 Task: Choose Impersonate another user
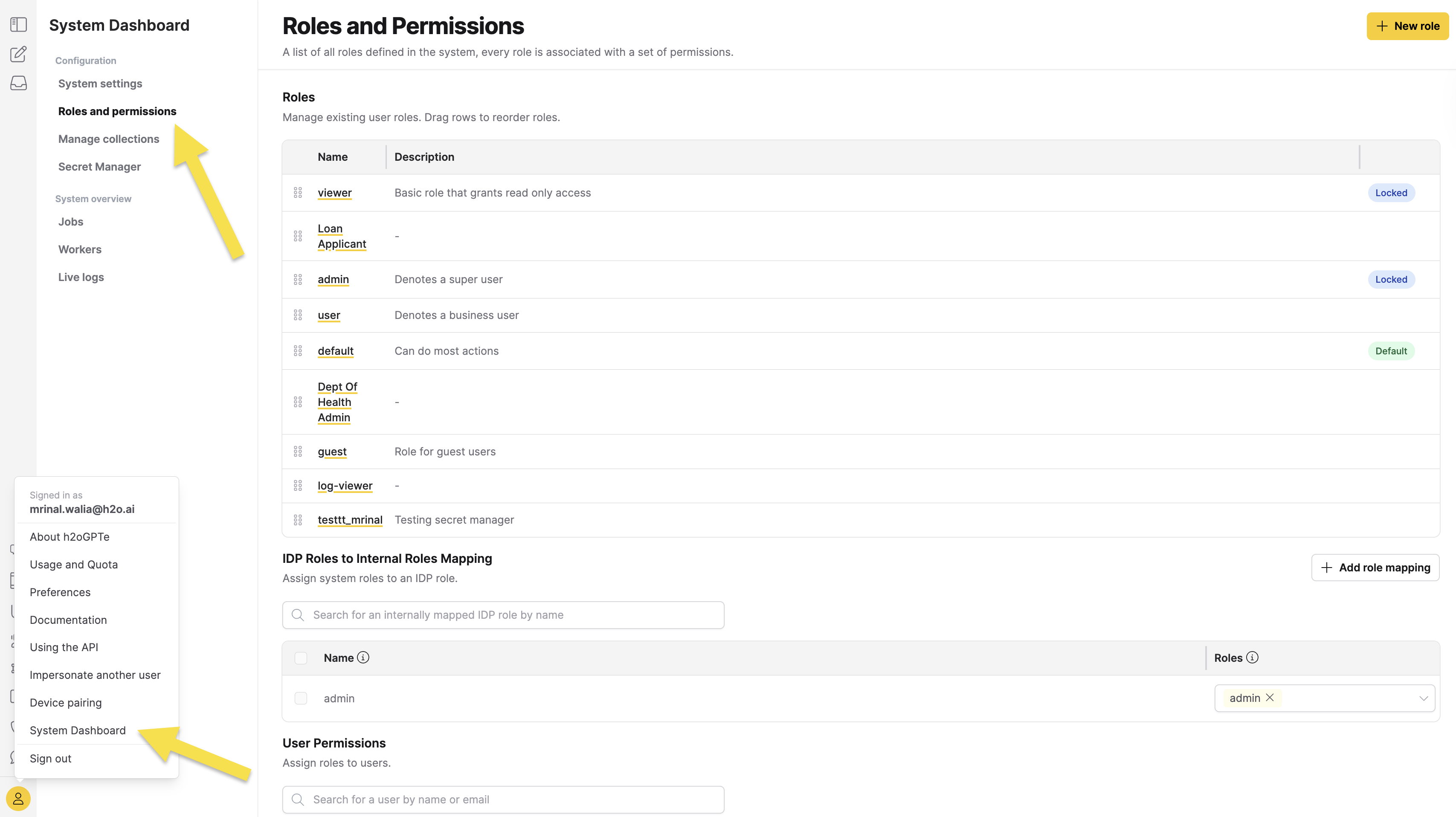coord(95,675)
